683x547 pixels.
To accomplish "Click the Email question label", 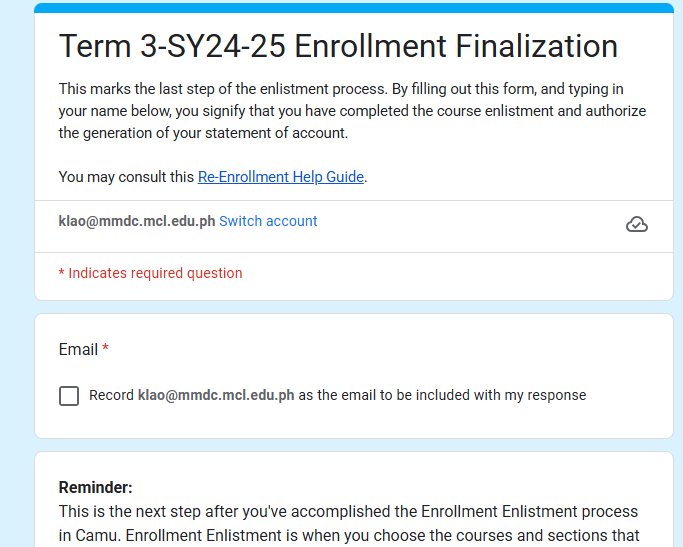I will (x=78, y=349).
